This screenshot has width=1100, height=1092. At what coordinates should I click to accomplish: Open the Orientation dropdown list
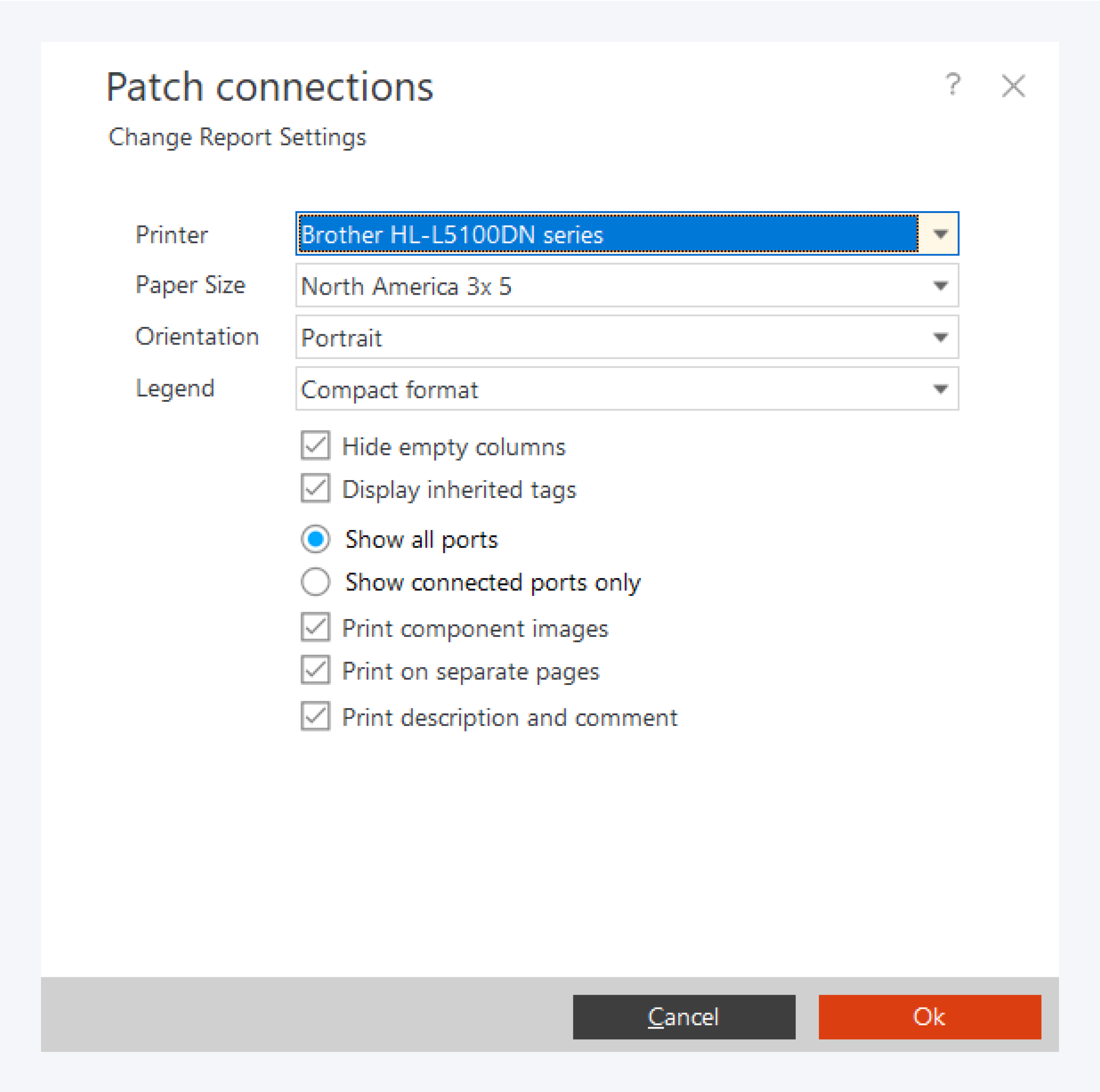pos(940,337)
